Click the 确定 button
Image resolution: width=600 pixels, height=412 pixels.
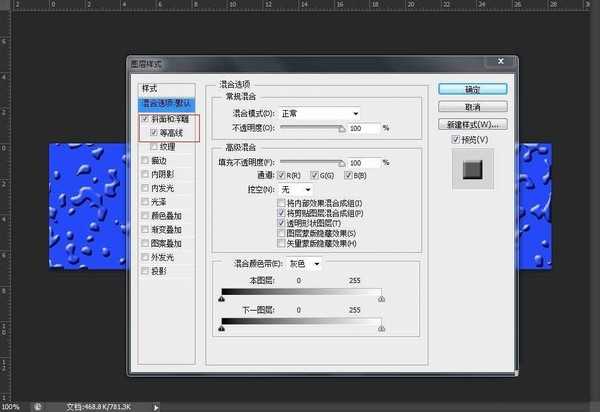(473, 89)
